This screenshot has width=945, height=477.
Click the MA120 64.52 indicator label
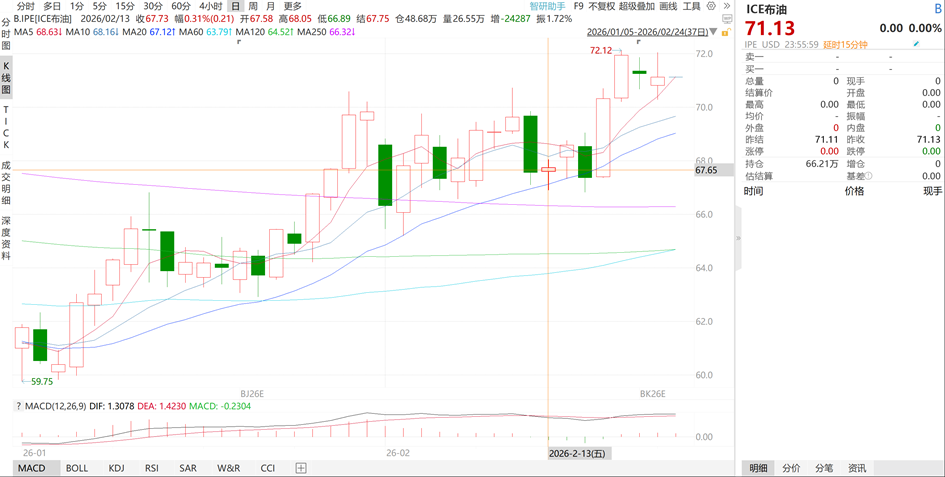[266, 31]
